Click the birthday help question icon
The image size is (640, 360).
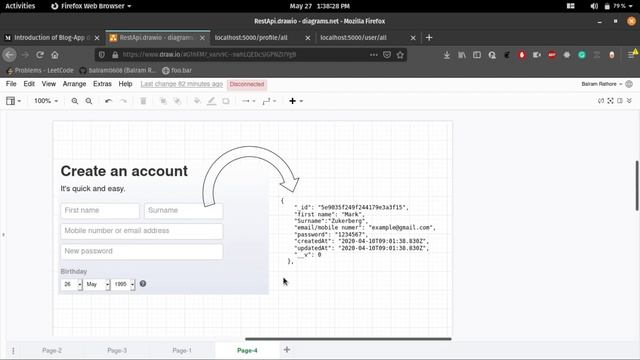click(143, 284)
